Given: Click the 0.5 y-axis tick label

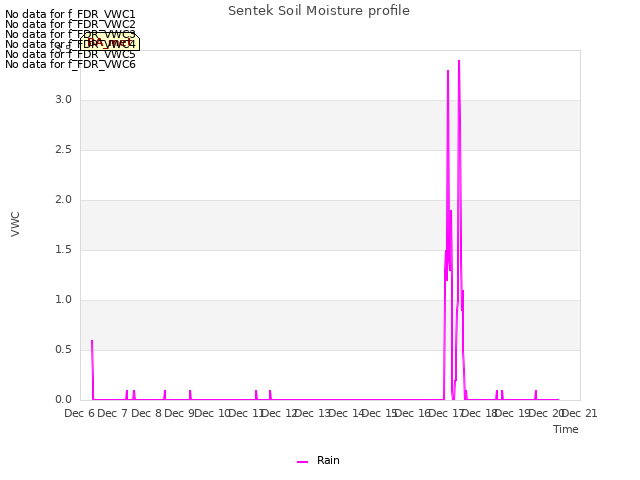Looking at the screenshot, I should click(x=64, y=350).
